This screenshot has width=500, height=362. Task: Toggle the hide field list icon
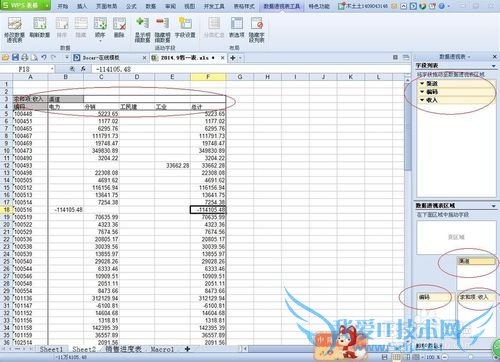257,24
